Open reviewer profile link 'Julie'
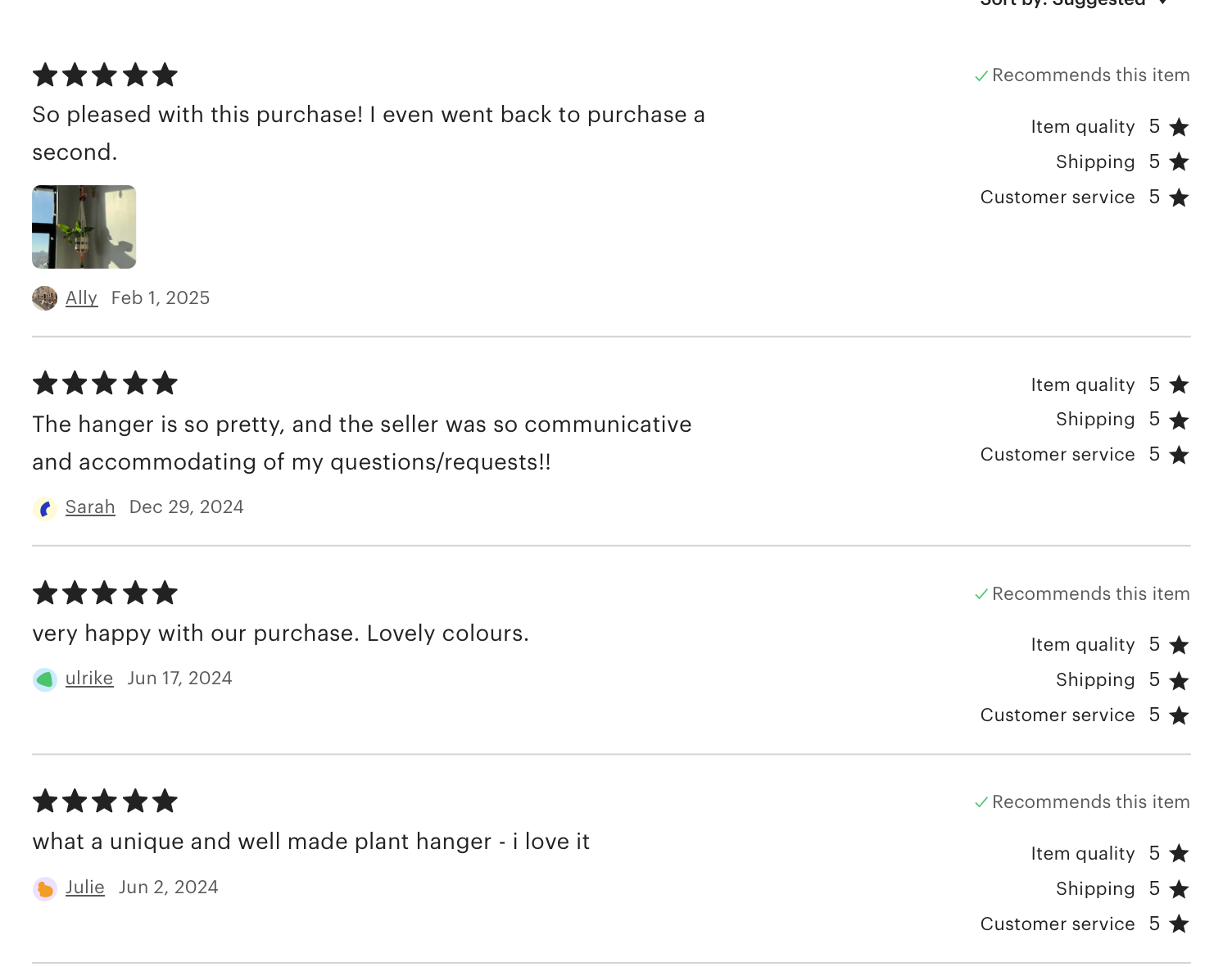Image resolution: width=1232 pixels, height=967 pixels. tap(84, 888)
